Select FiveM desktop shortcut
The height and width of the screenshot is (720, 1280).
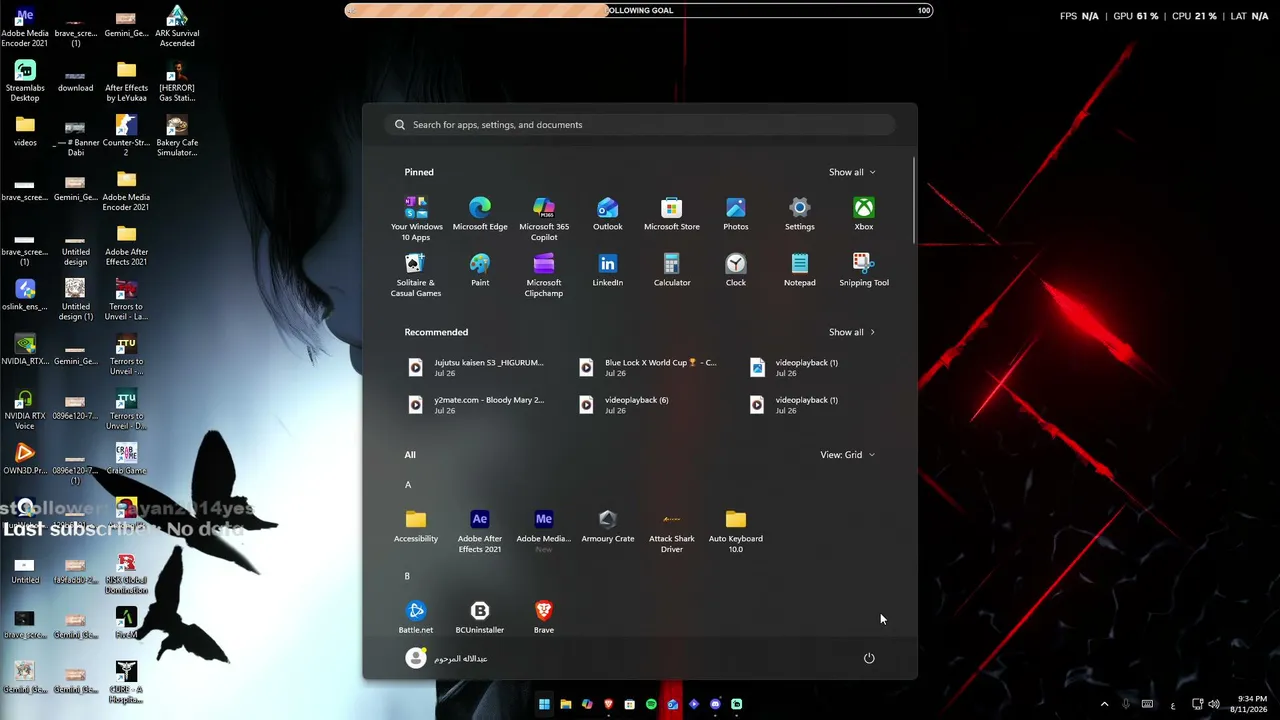(126, 622)
